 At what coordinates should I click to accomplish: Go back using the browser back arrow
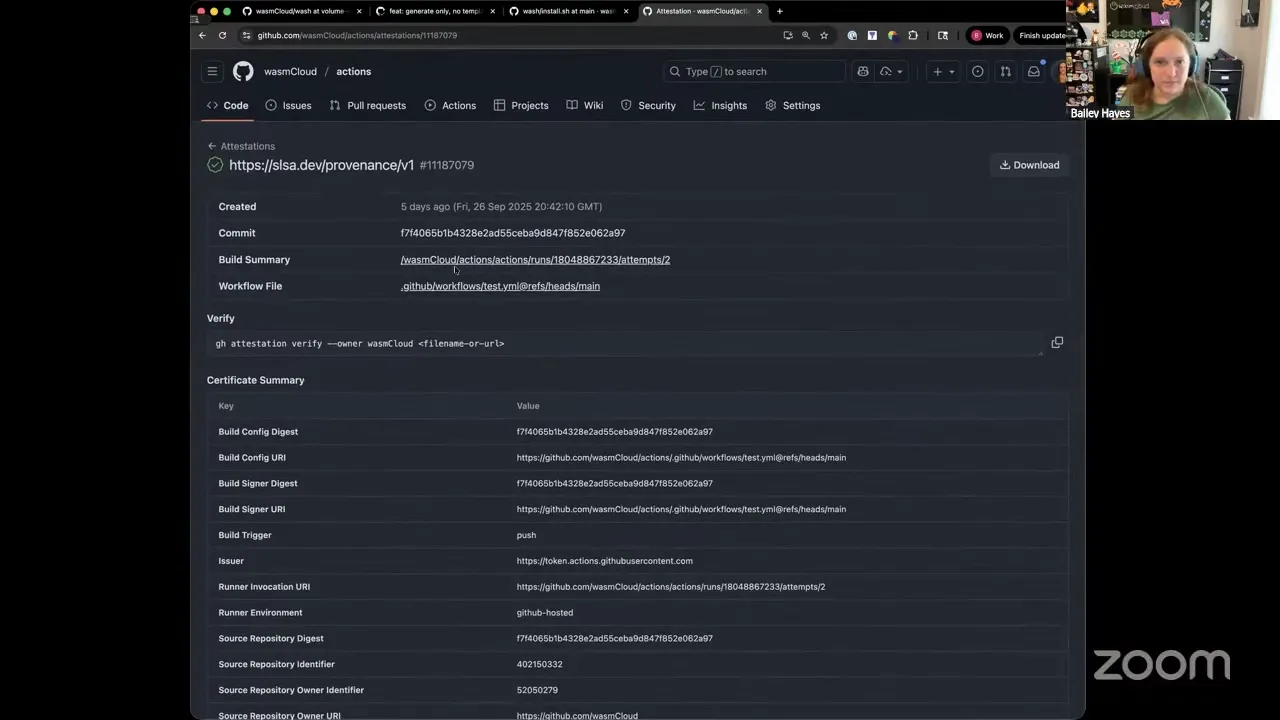tap(202, 35)
